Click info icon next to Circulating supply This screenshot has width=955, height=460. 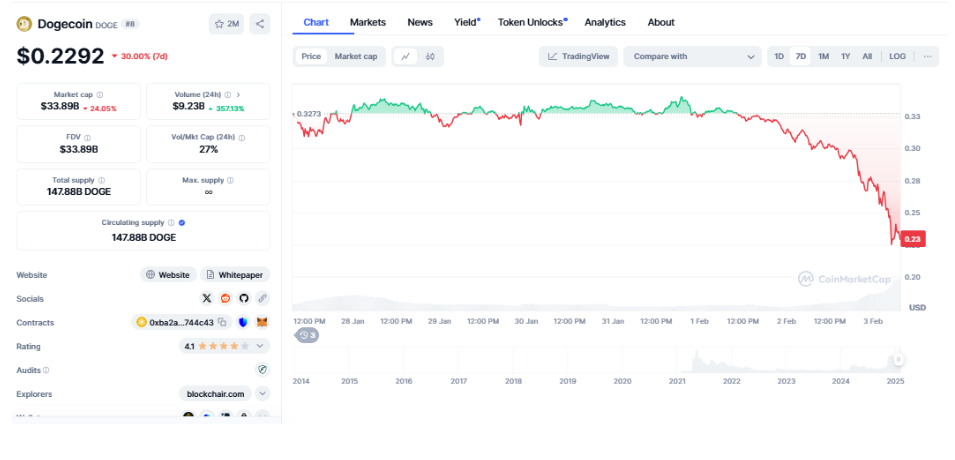pyautogui.click(x=171, y=223)
